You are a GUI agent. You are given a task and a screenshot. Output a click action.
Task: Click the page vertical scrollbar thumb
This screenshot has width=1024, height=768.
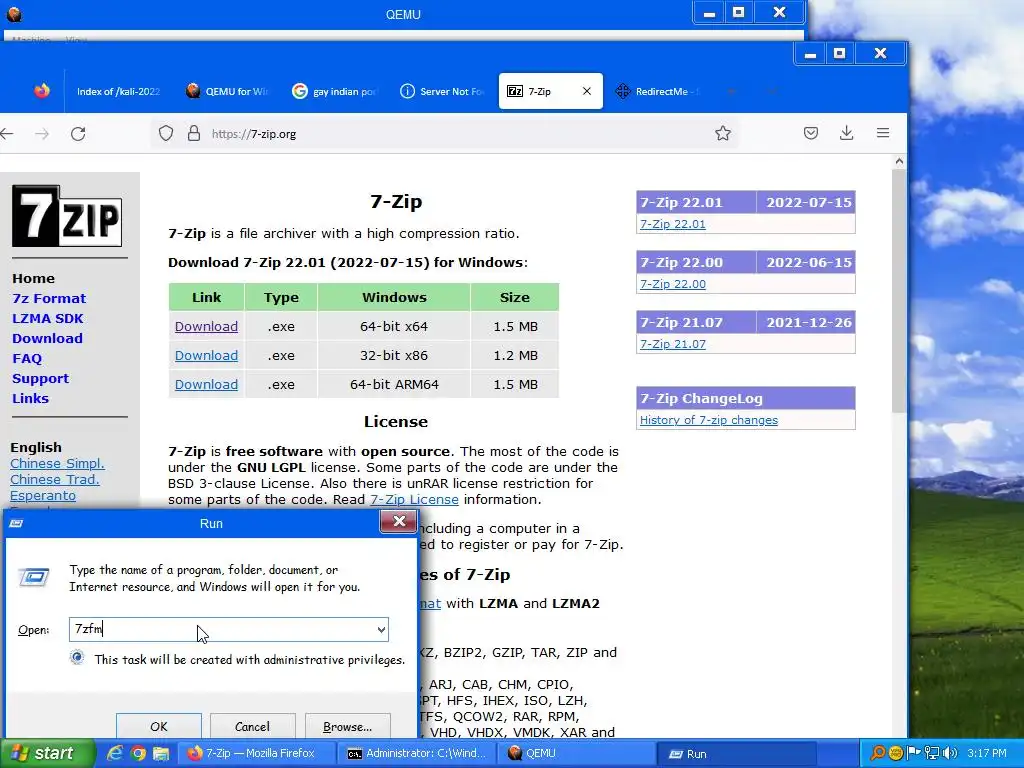pyautogui.click(x=899, y=291)
